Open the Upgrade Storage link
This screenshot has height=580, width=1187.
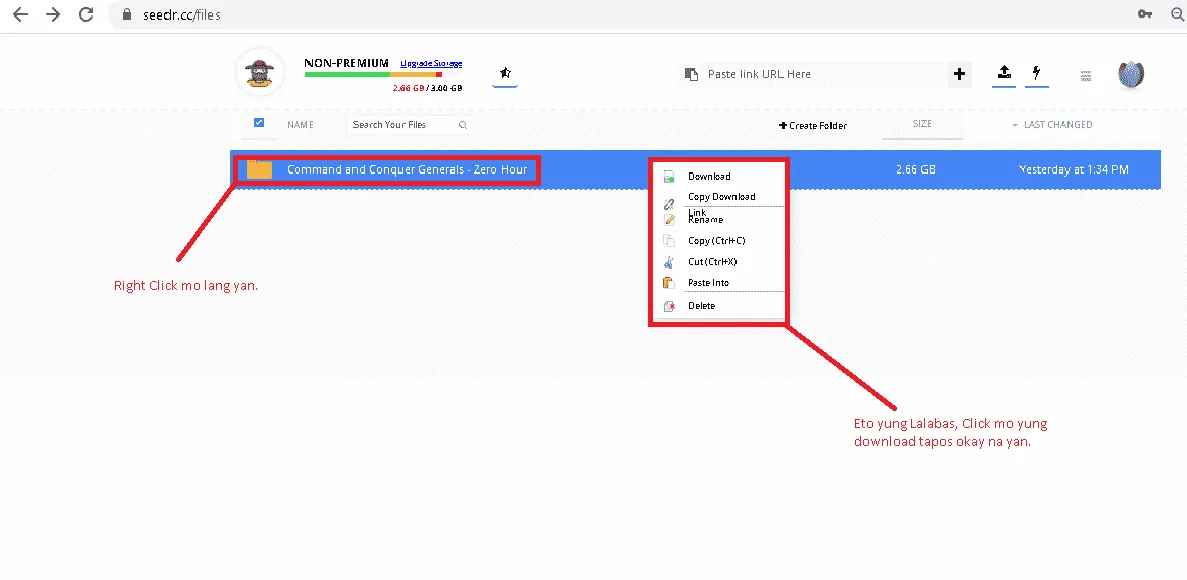(x=431, y=64)
